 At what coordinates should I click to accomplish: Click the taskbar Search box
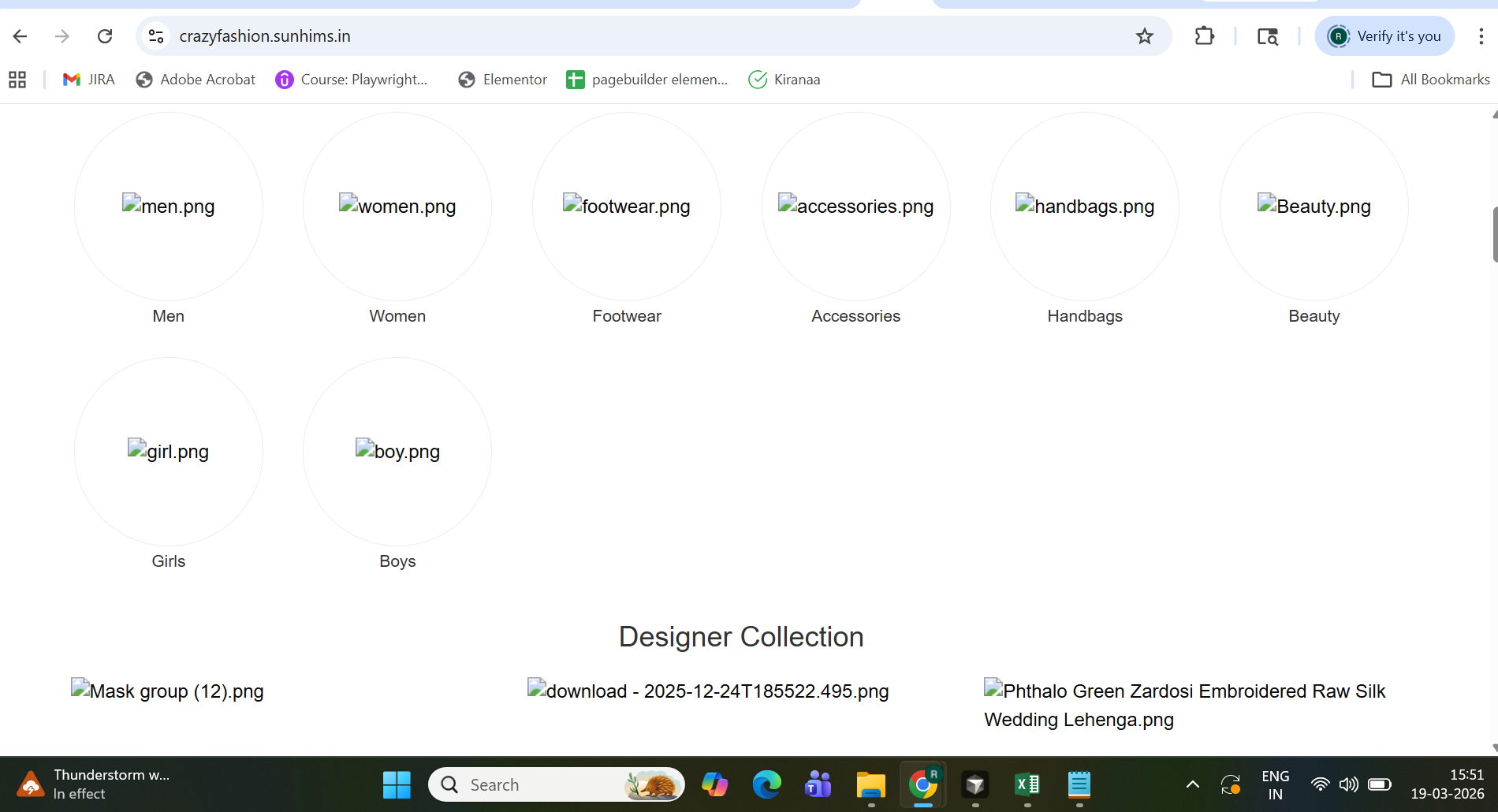(x=557, y=784)
